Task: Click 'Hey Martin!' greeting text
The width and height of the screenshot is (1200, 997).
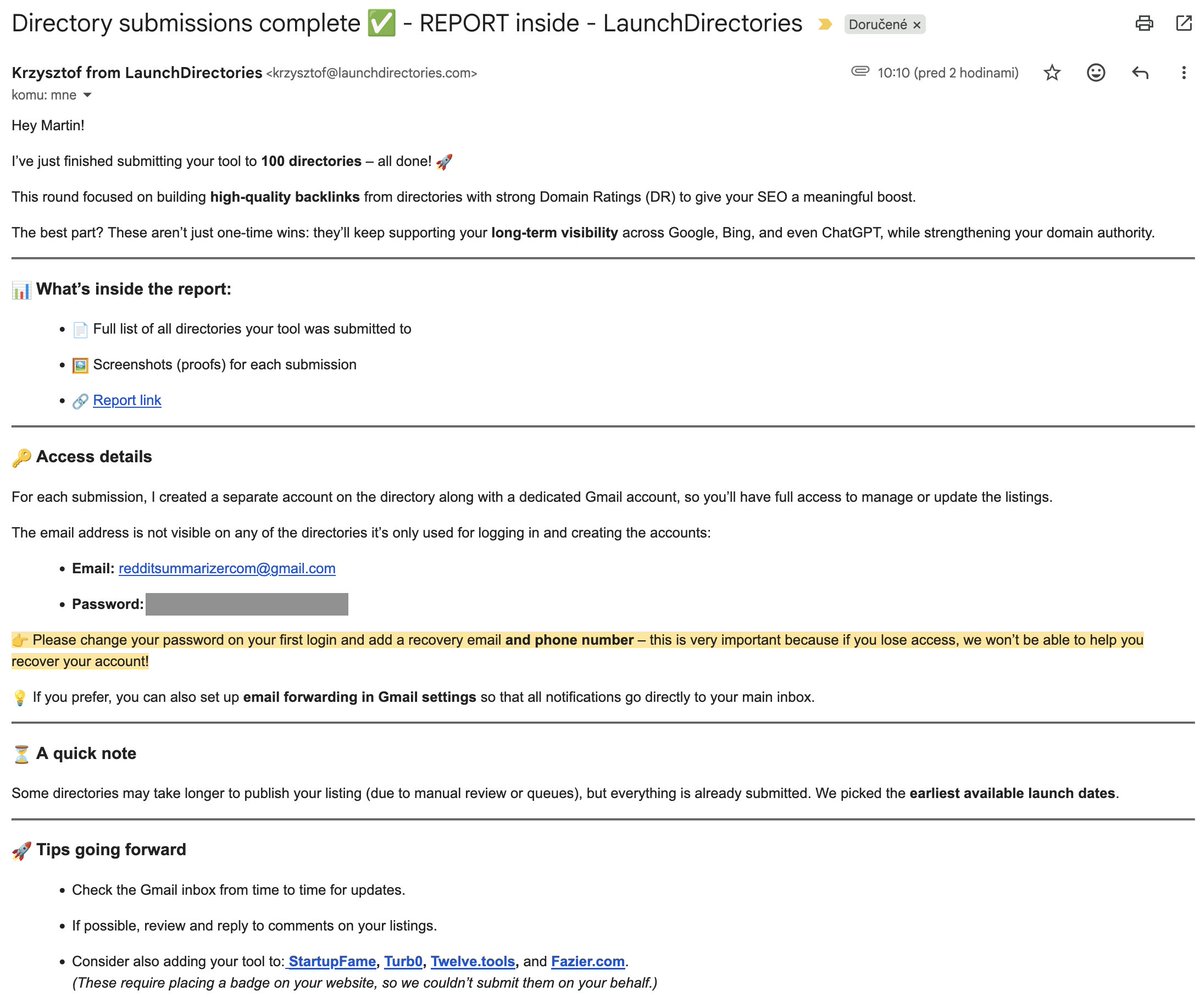Action: pos(48,125)
